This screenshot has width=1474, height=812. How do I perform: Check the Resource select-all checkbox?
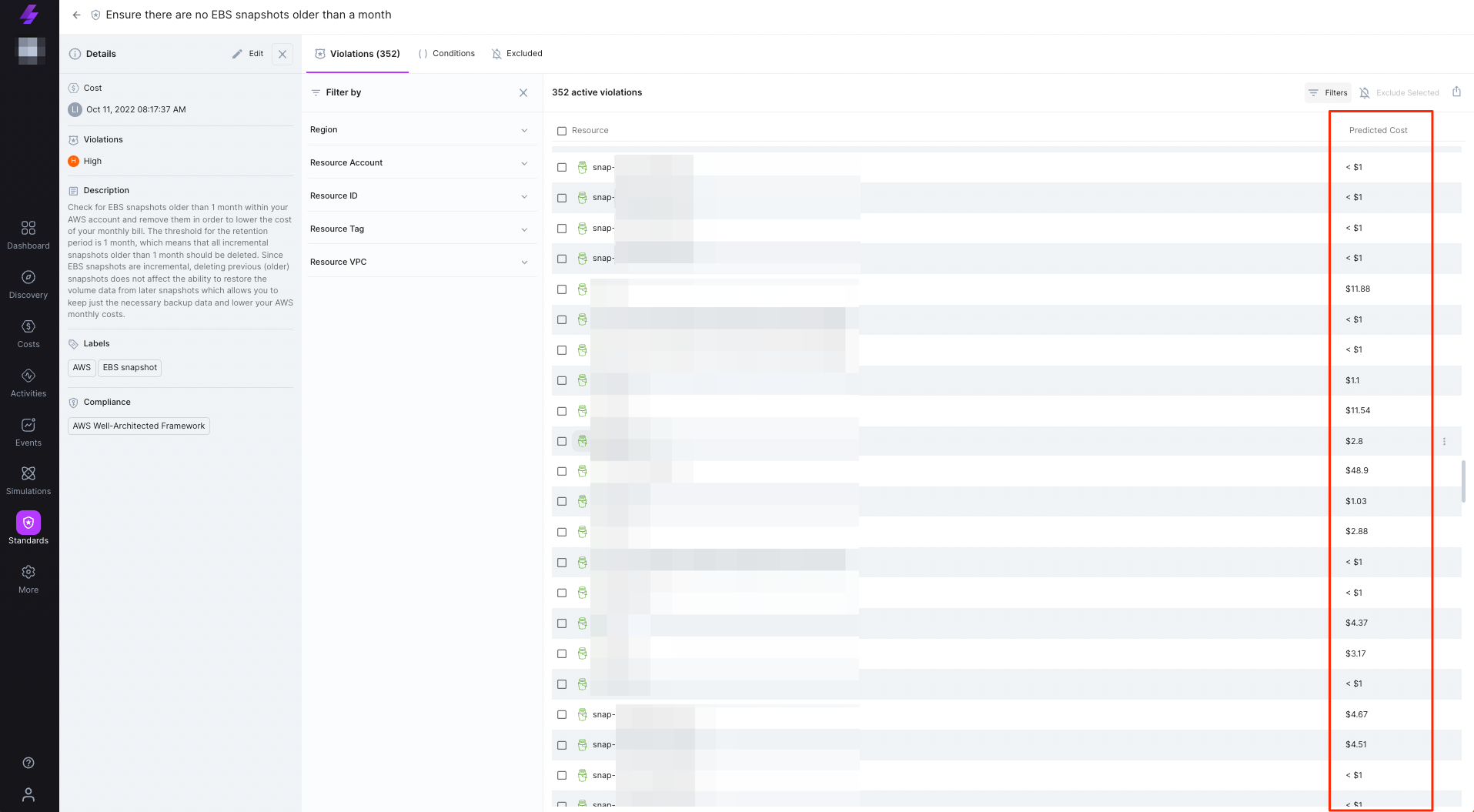coord(562,131)
